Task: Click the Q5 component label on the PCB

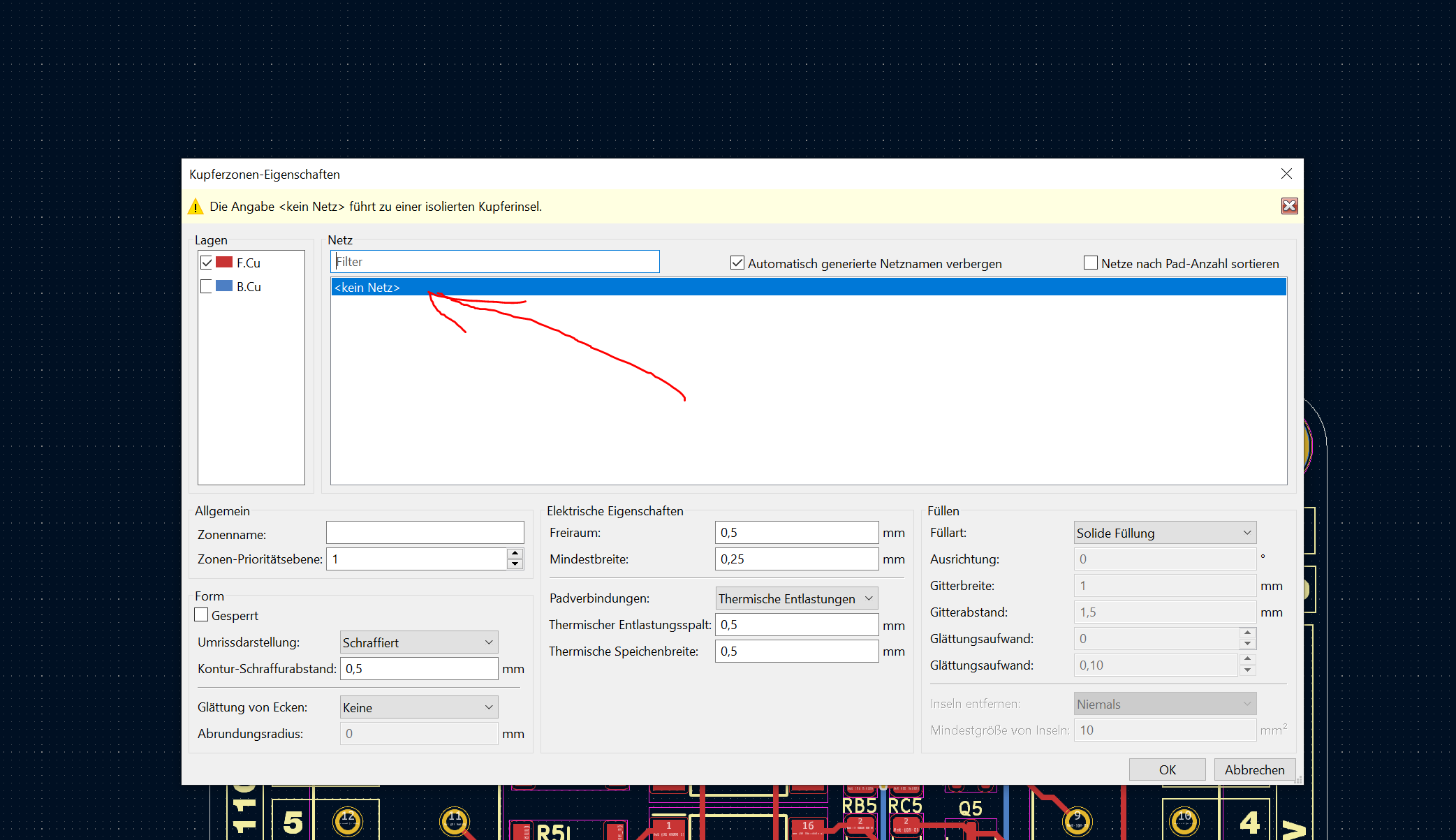Action: pyautogui.click(x=971, y=809)
